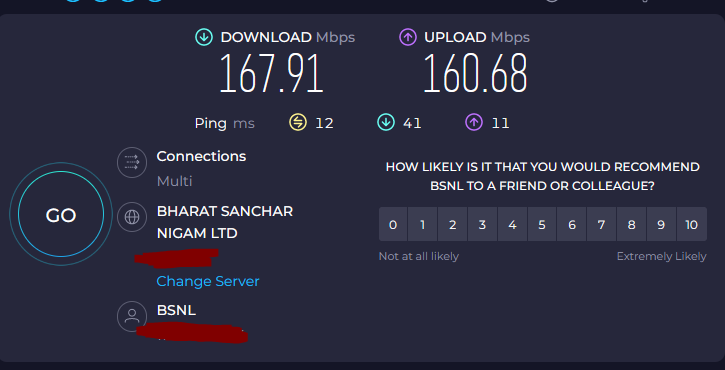
Task: Choose rating 7 on recommendation scale
Action: pos(601,224)
